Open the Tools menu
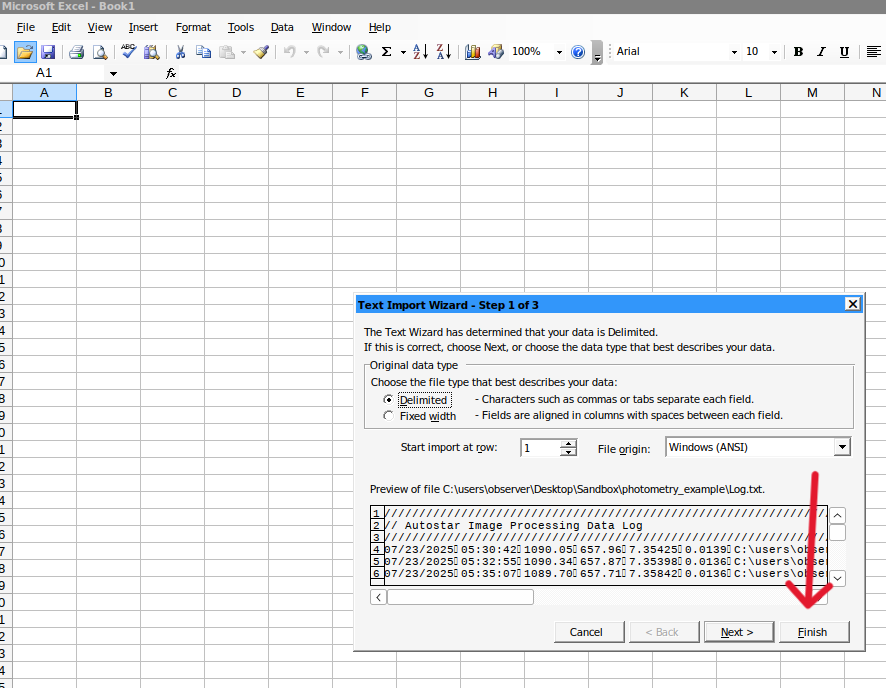This screenshot has height=688, width=886. pos(241,27)
